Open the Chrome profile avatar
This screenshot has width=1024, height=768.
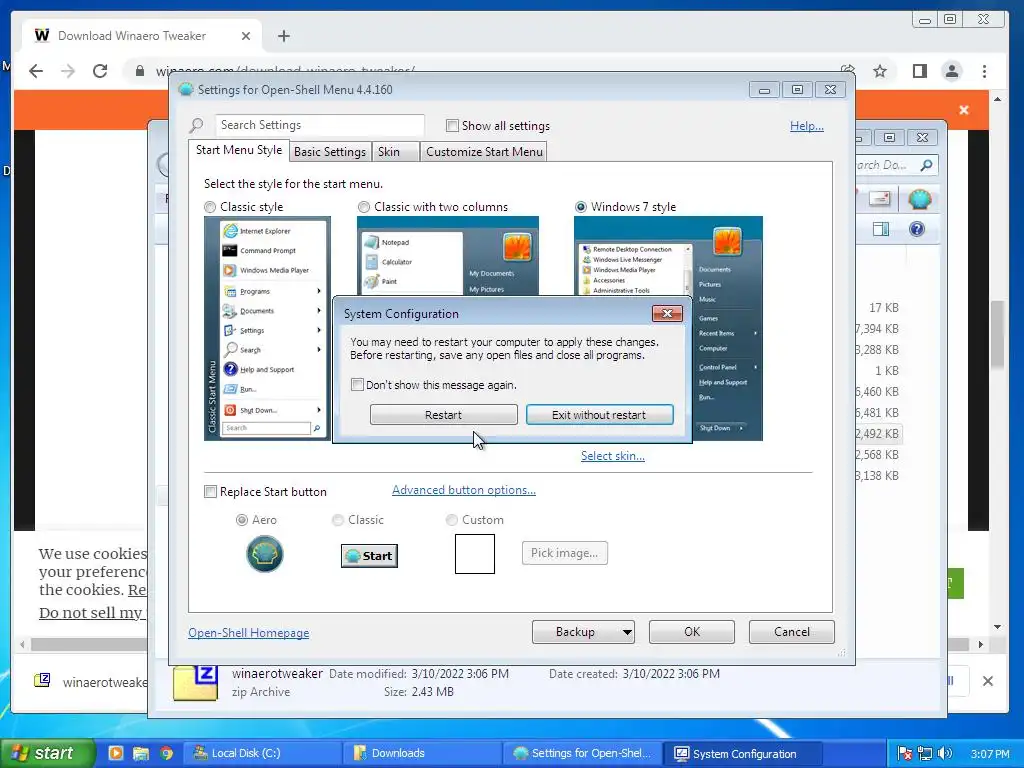coord(952,71)
